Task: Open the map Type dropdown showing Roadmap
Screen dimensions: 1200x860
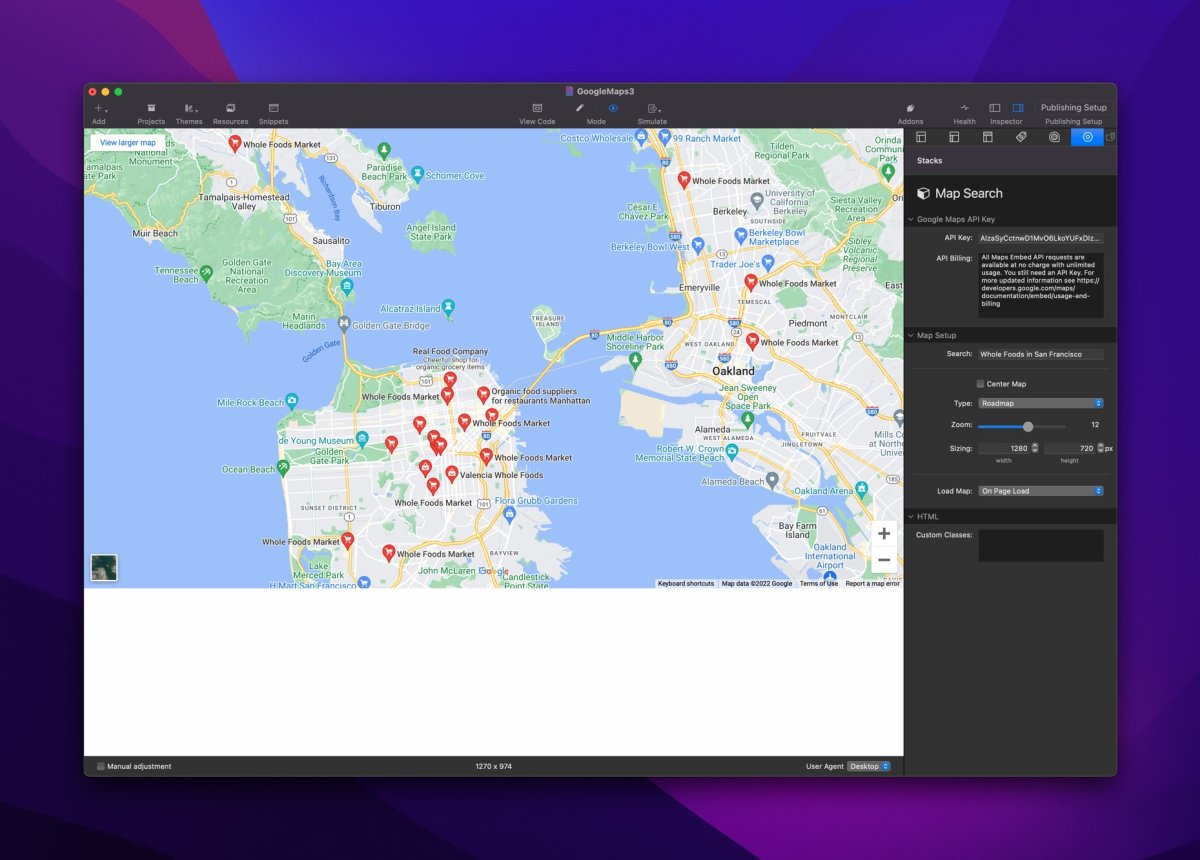Action: click(x=1040, y=403)
